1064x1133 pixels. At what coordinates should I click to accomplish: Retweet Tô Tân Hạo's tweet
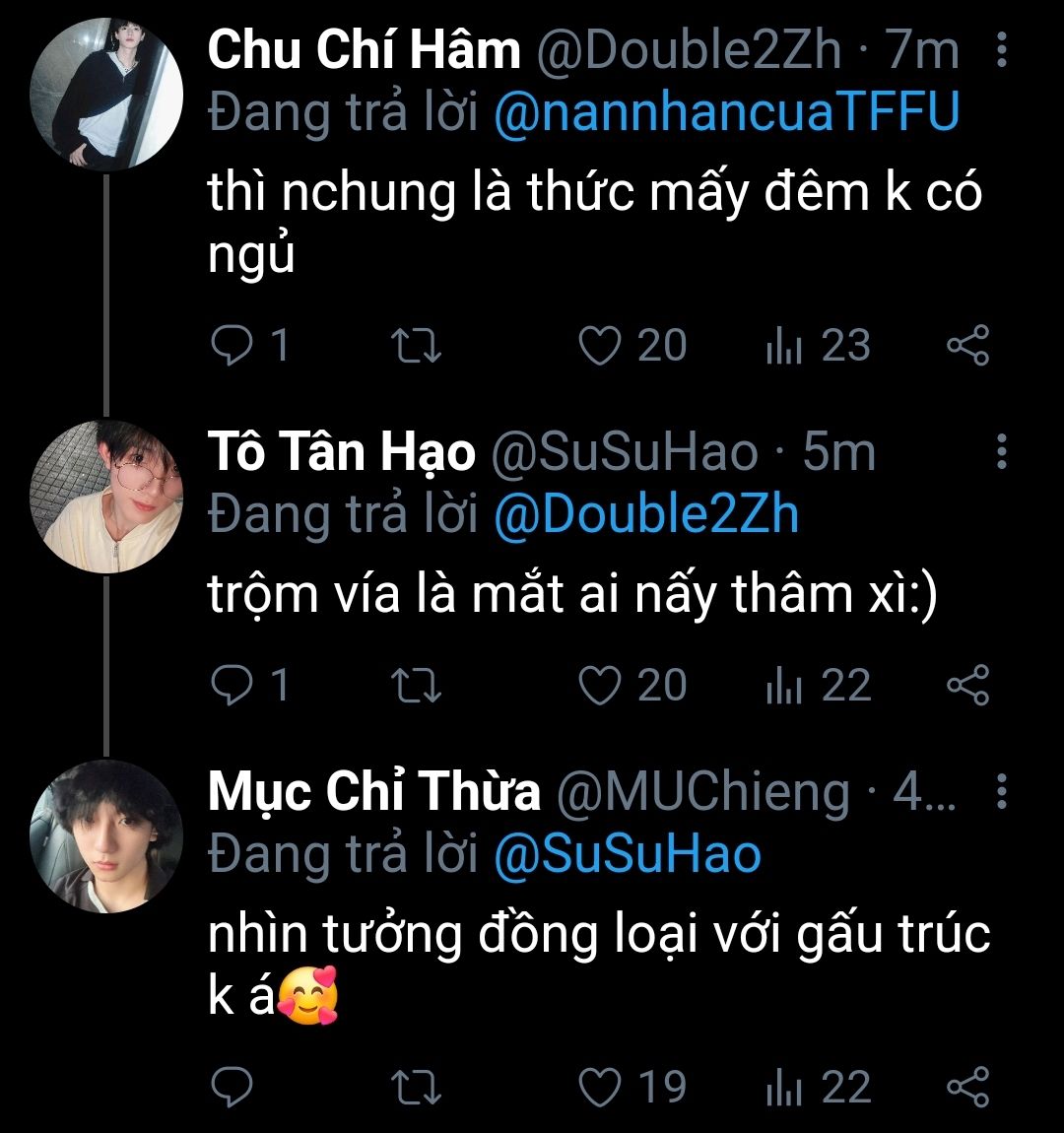[x=416, y=686]
